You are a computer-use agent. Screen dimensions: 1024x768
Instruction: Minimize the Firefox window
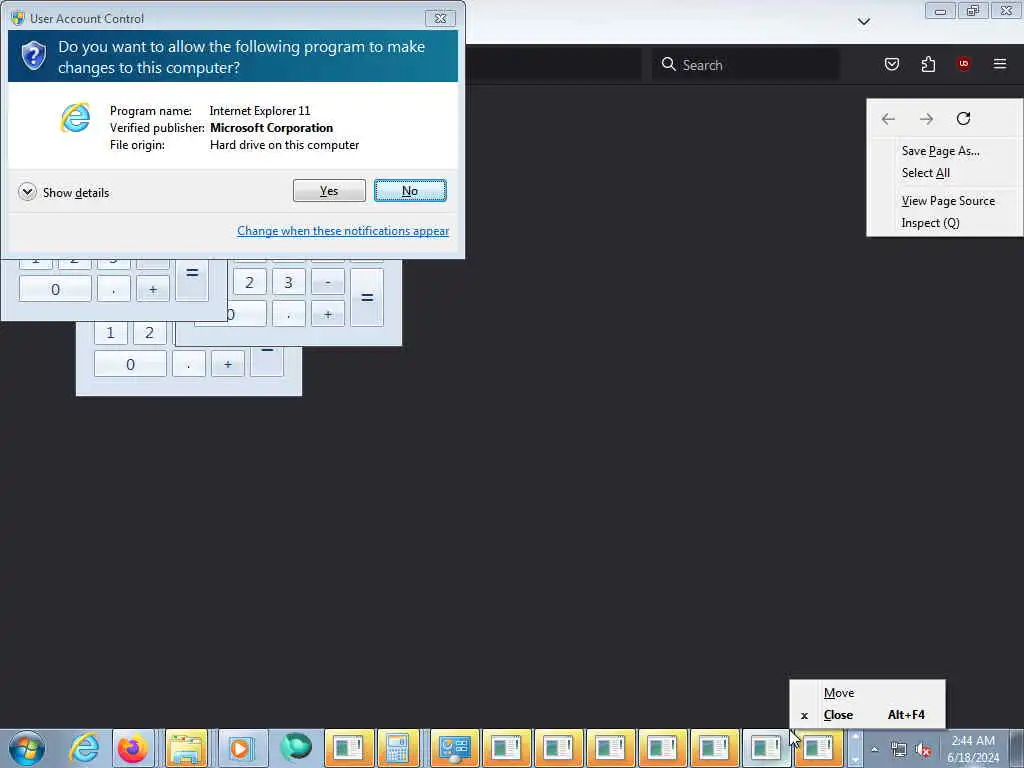pos(940,11)
